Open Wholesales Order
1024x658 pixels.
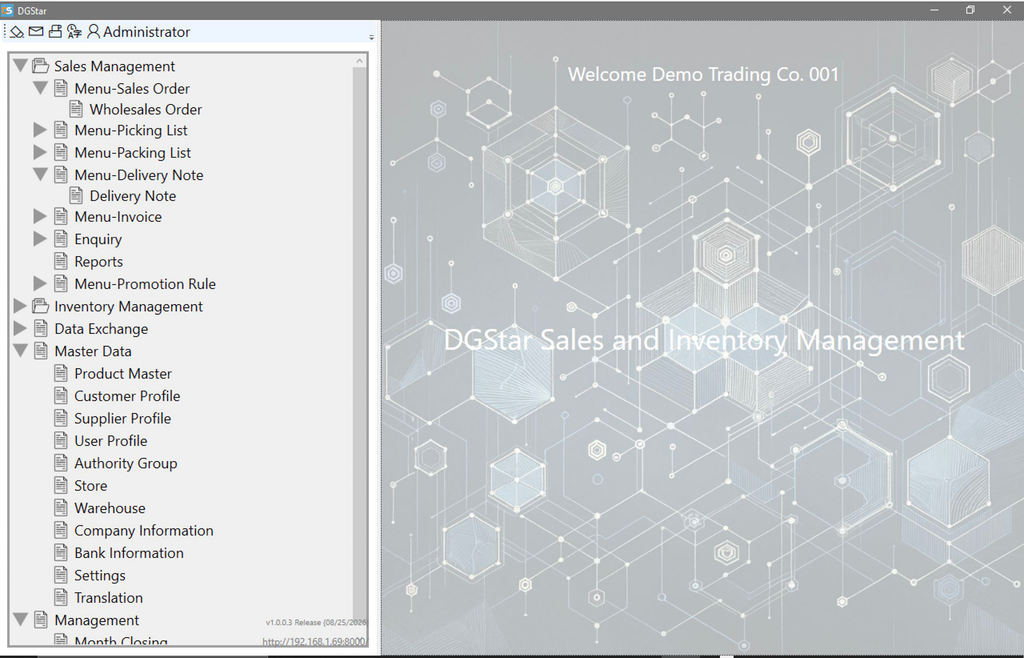(x=146, y=109)
